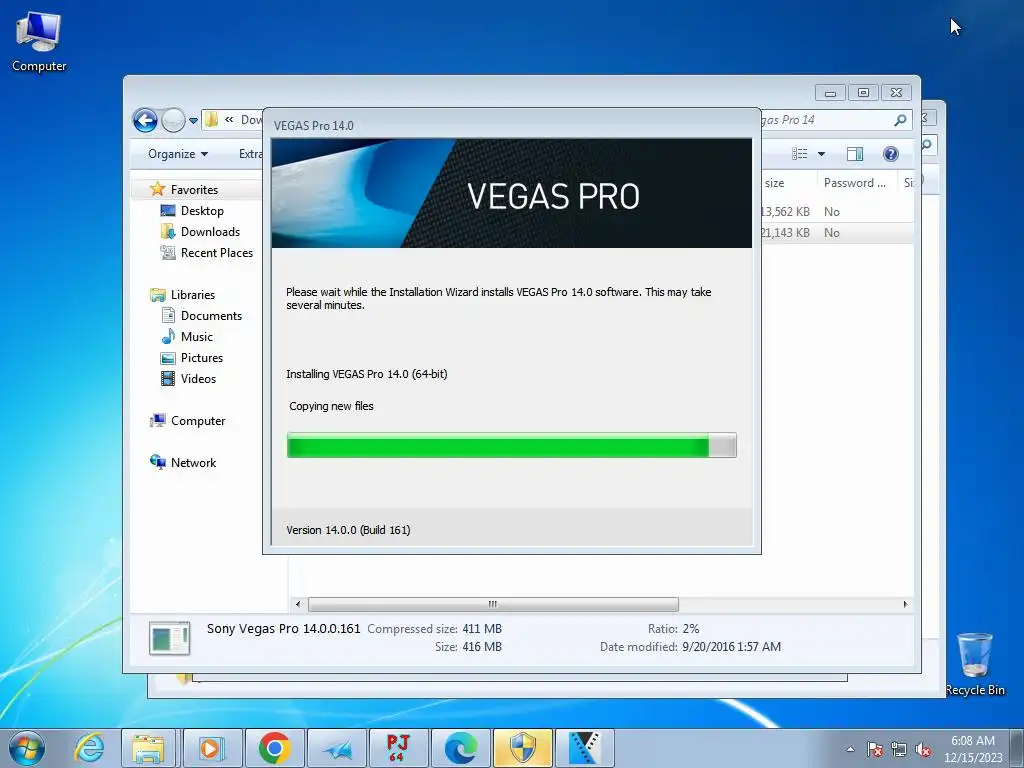Viewport: 1024px width, 768px height.
Task: Close the front Explorer window
Action: click(896, 93)
